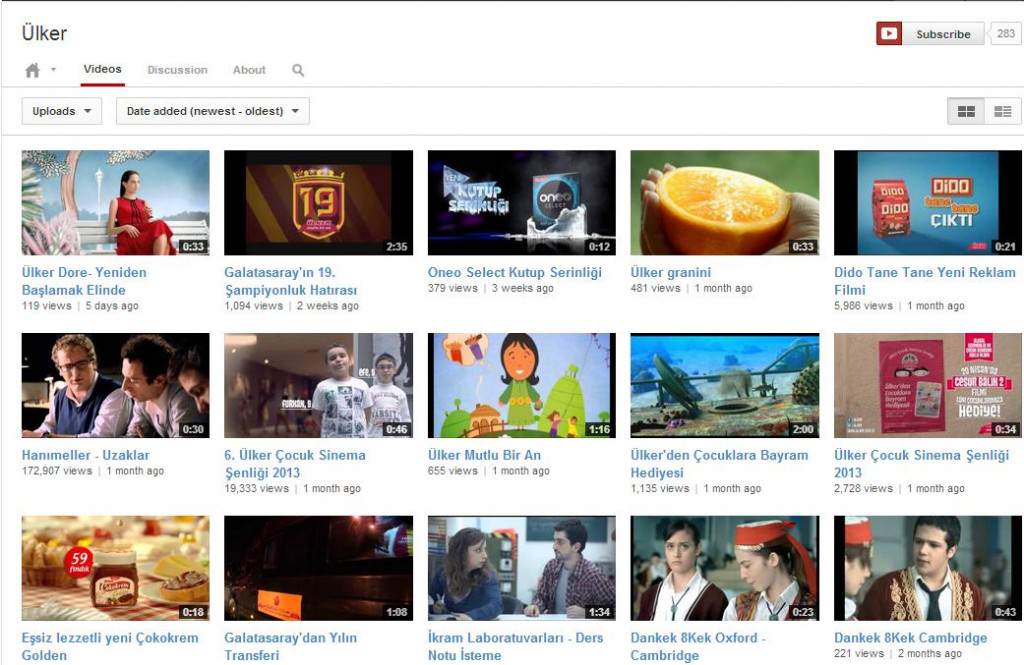Click the '172,907 views' text
This screenshot has height=665, width=1024.
(57, 471)
